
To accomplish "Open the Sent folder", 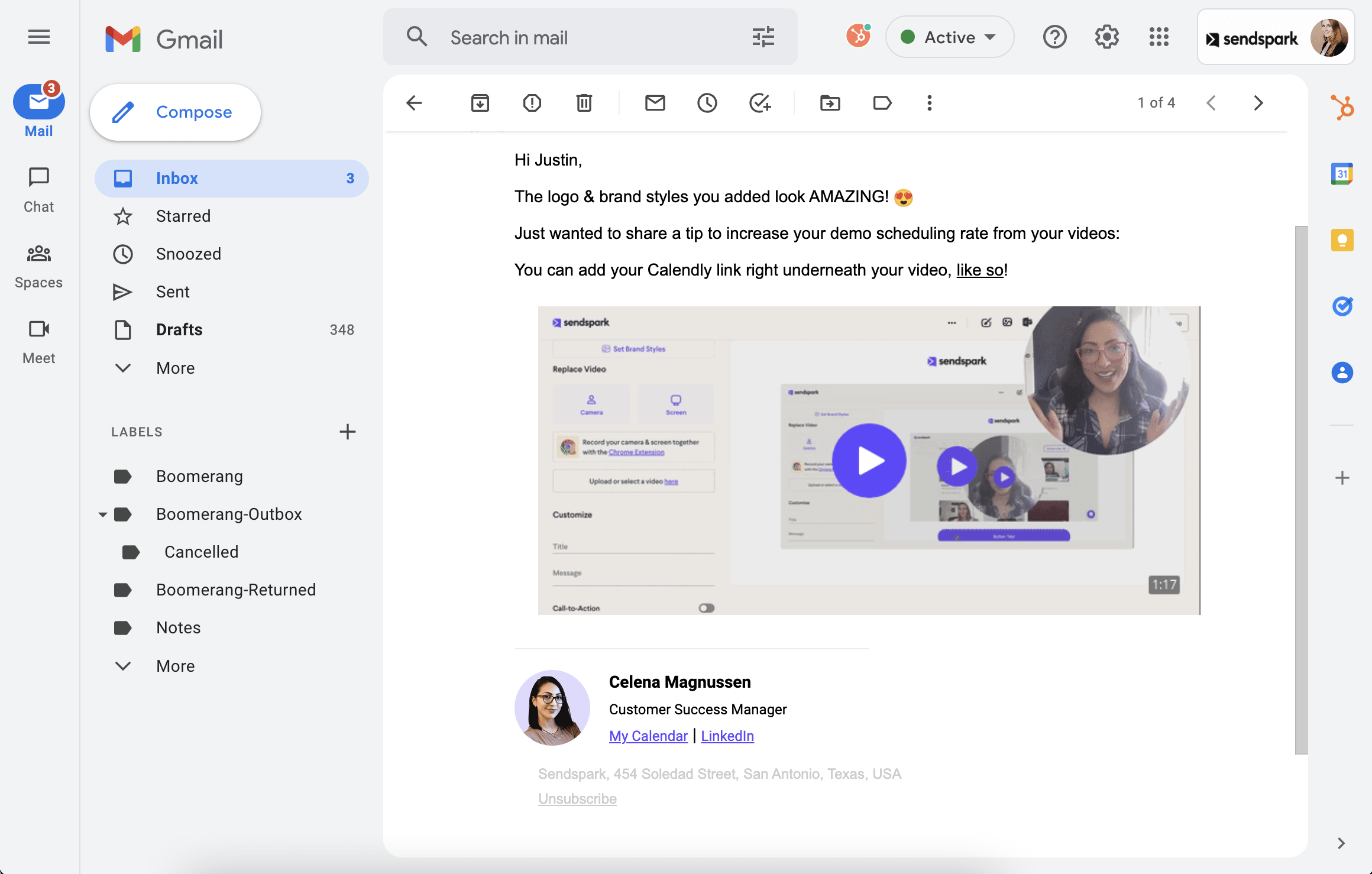I will coord(232,292).
